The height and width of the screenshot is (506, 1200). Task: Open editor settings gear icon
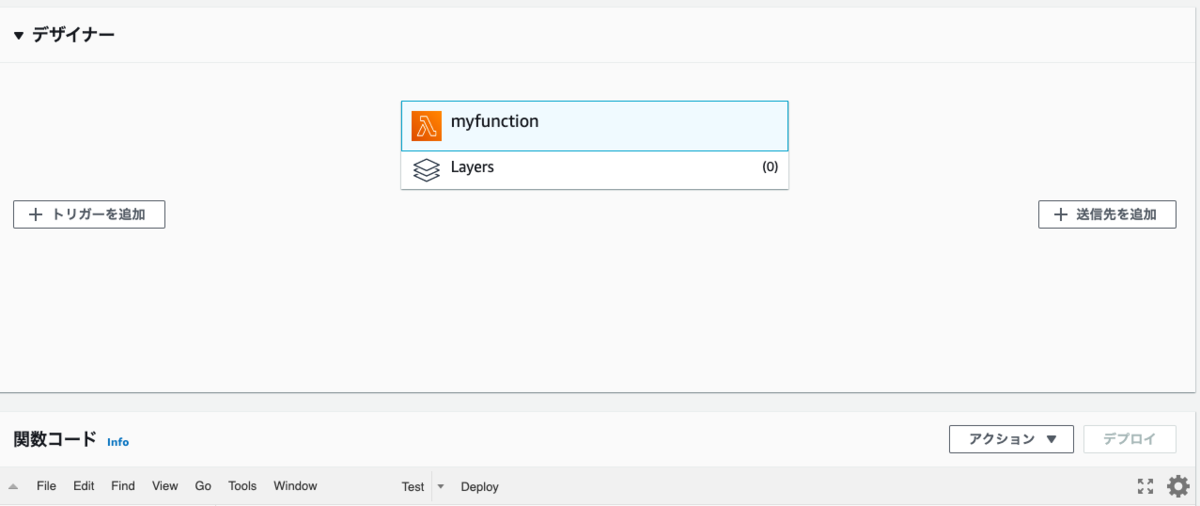1179,487
